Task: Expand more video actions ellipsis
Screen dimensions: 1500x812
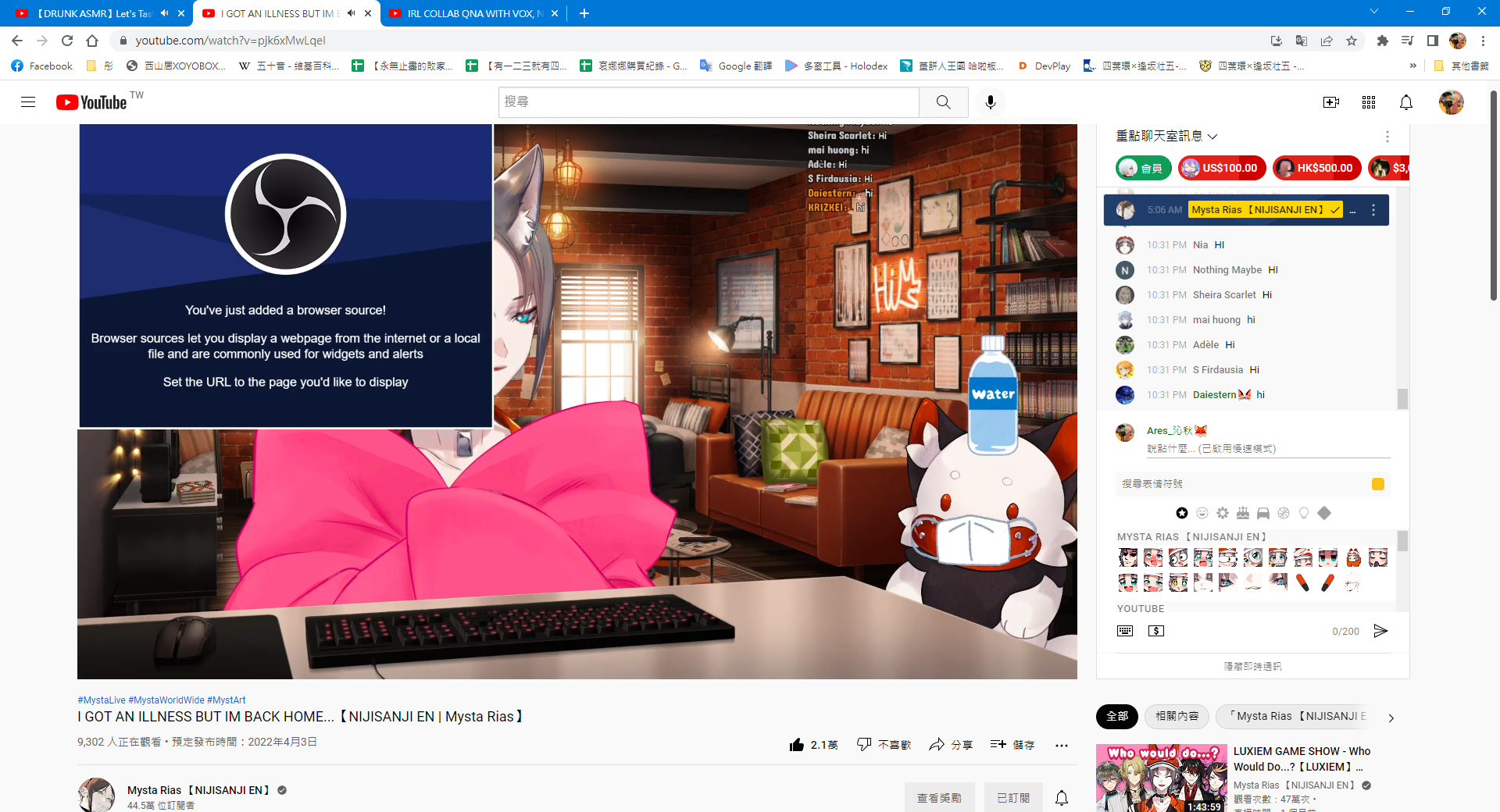Action: pyautogui.click(x=1061, y=745)
